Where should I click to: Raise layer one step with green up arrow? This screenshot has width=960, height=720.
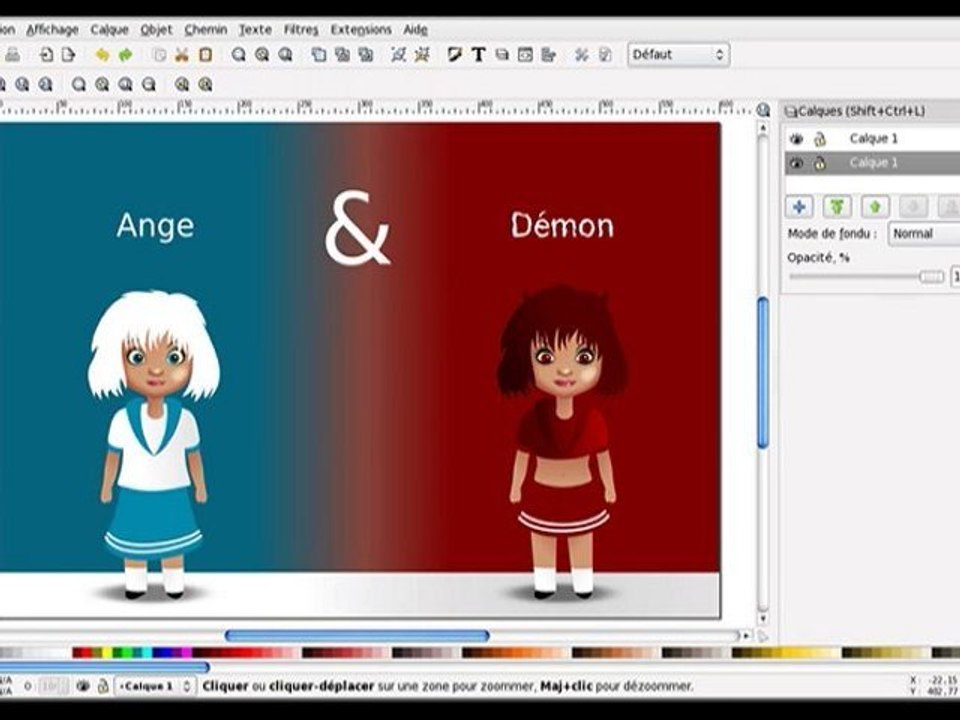(x=875, y=207)
